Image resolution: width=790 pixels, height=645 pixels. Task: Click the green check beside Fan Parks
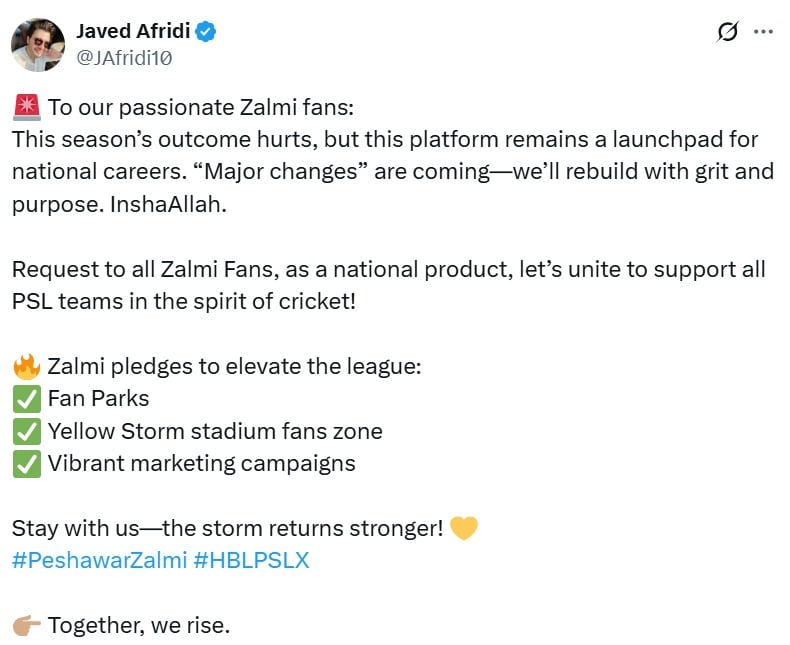point(27,399)
